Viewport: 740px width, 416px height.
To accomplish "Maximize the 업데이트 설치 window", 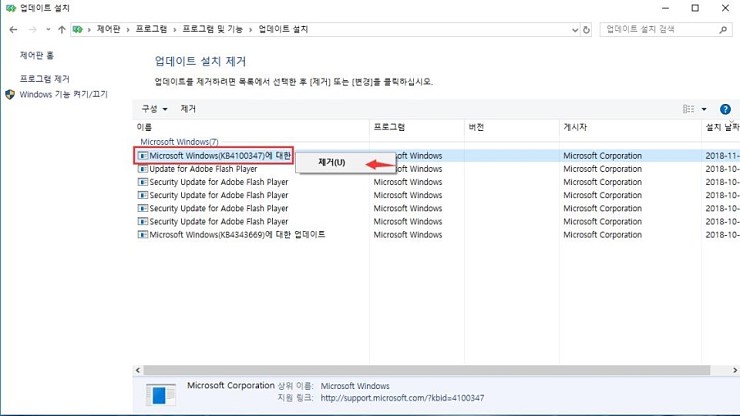I will [x=695, y=8].
